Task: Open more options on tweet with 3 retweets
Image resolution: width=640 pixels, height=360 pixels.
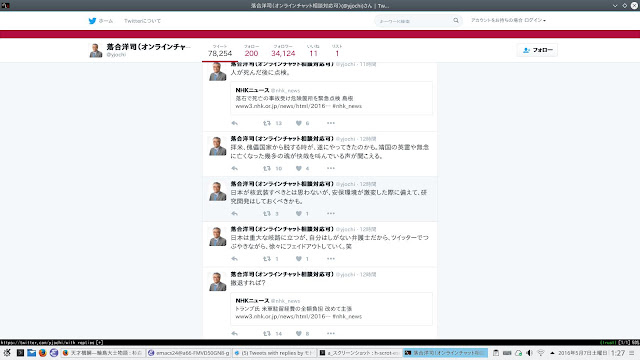Action: (331, 213)
